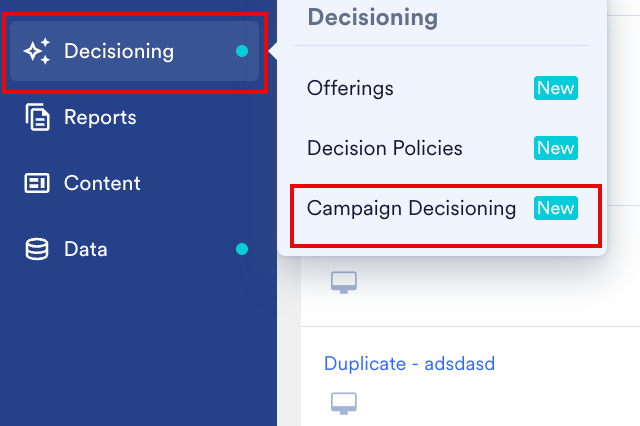Navigate to the Content section label
Viewport: 640px width, 426px height.
[102, 183]
